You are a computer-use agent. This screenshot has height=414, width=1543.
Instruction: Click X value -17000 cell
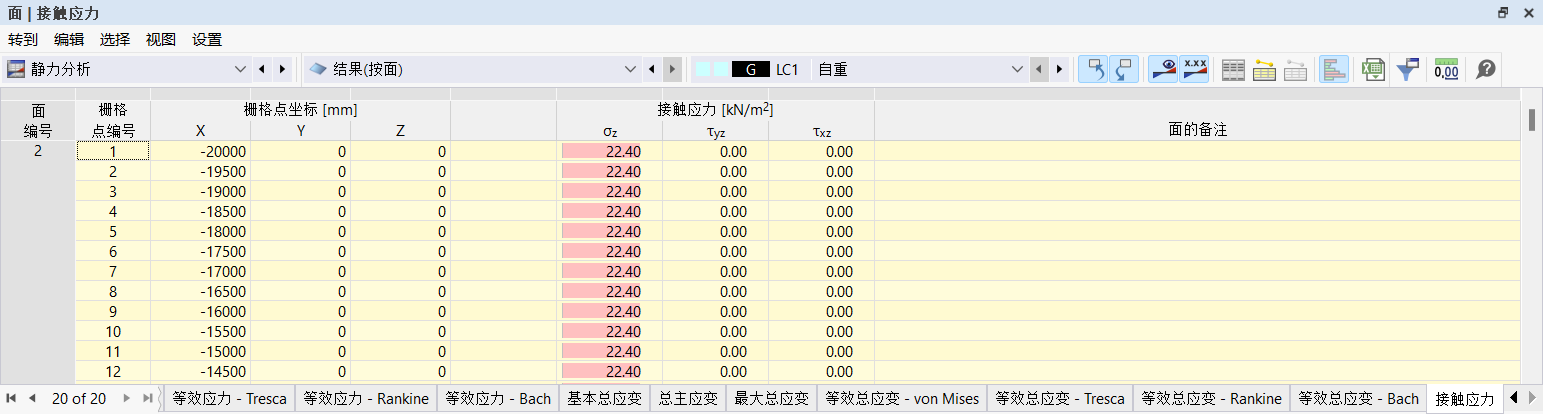pyautogui.click(x=200, y=271)
